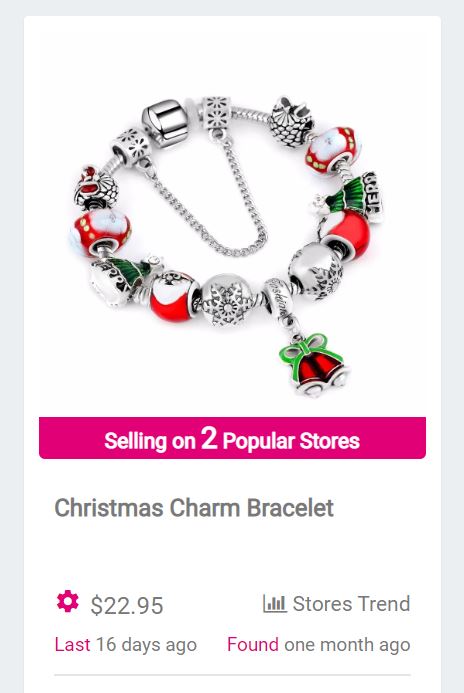Click the pink gear icon beside the price

(x=68, y=601)
